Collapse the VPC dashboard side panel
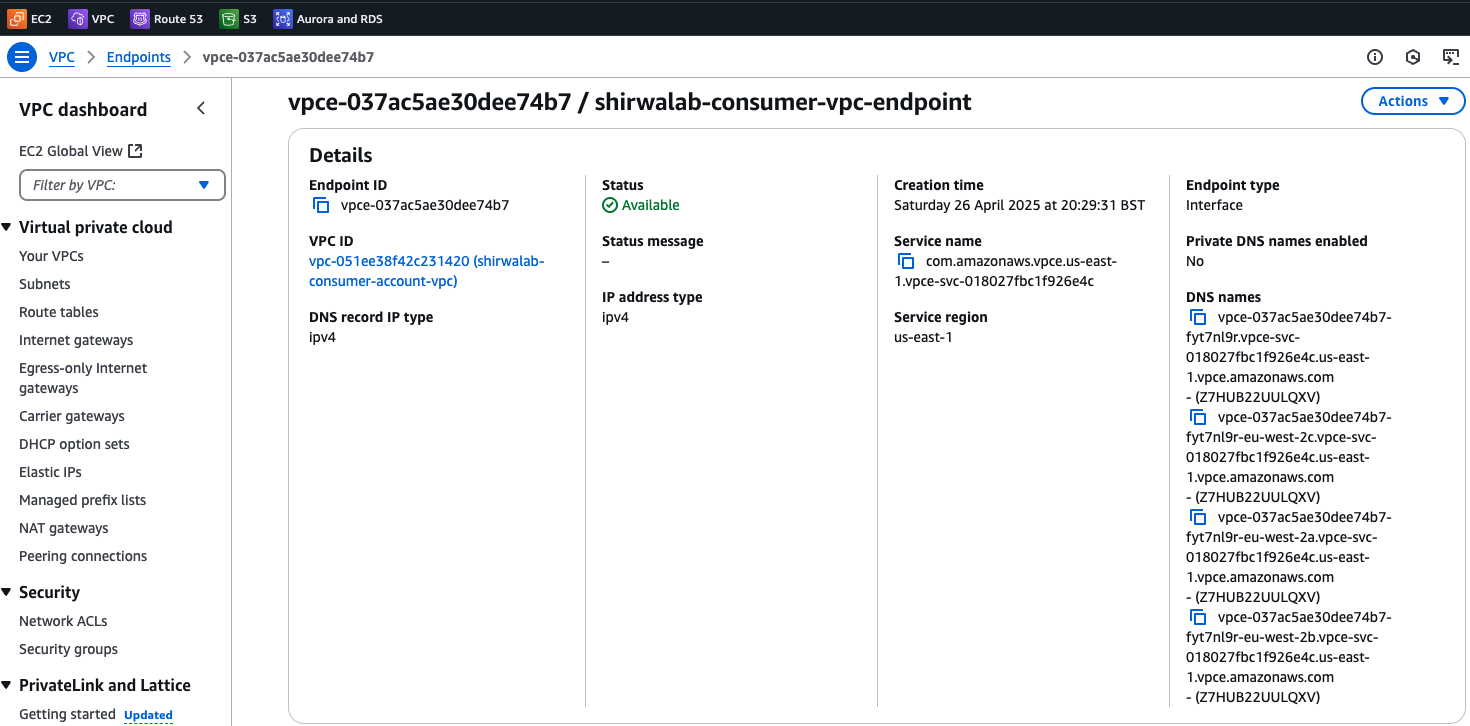The height and width of the screenshot is (726, 1470). [201, 108]
